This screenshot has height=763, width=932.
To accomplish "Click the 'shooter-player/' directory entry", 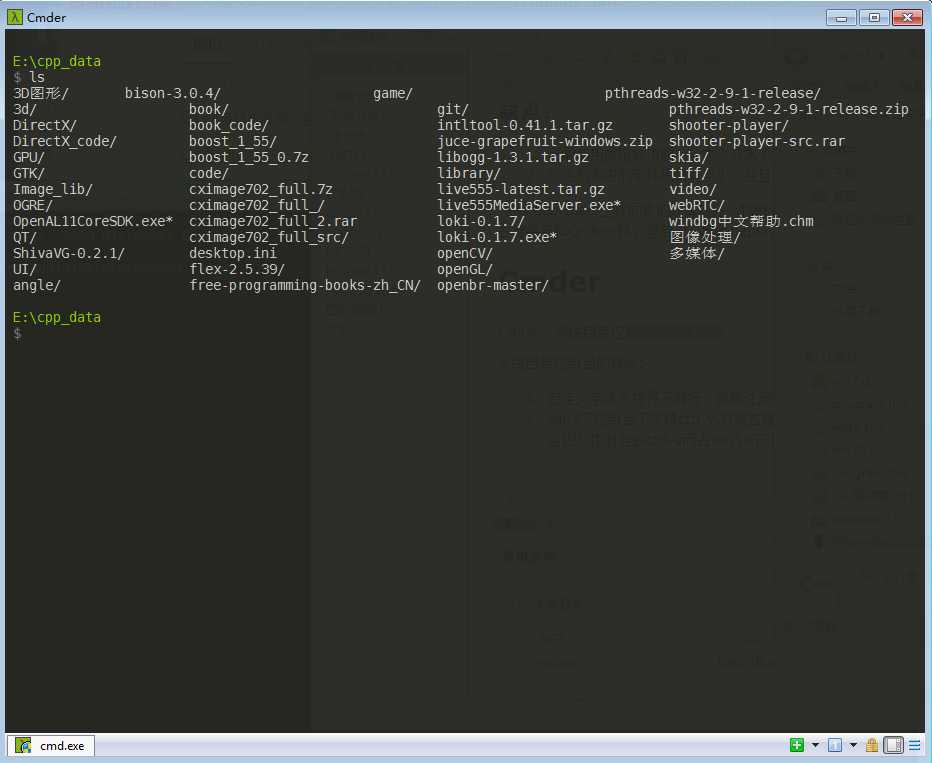I will (729, 125).
